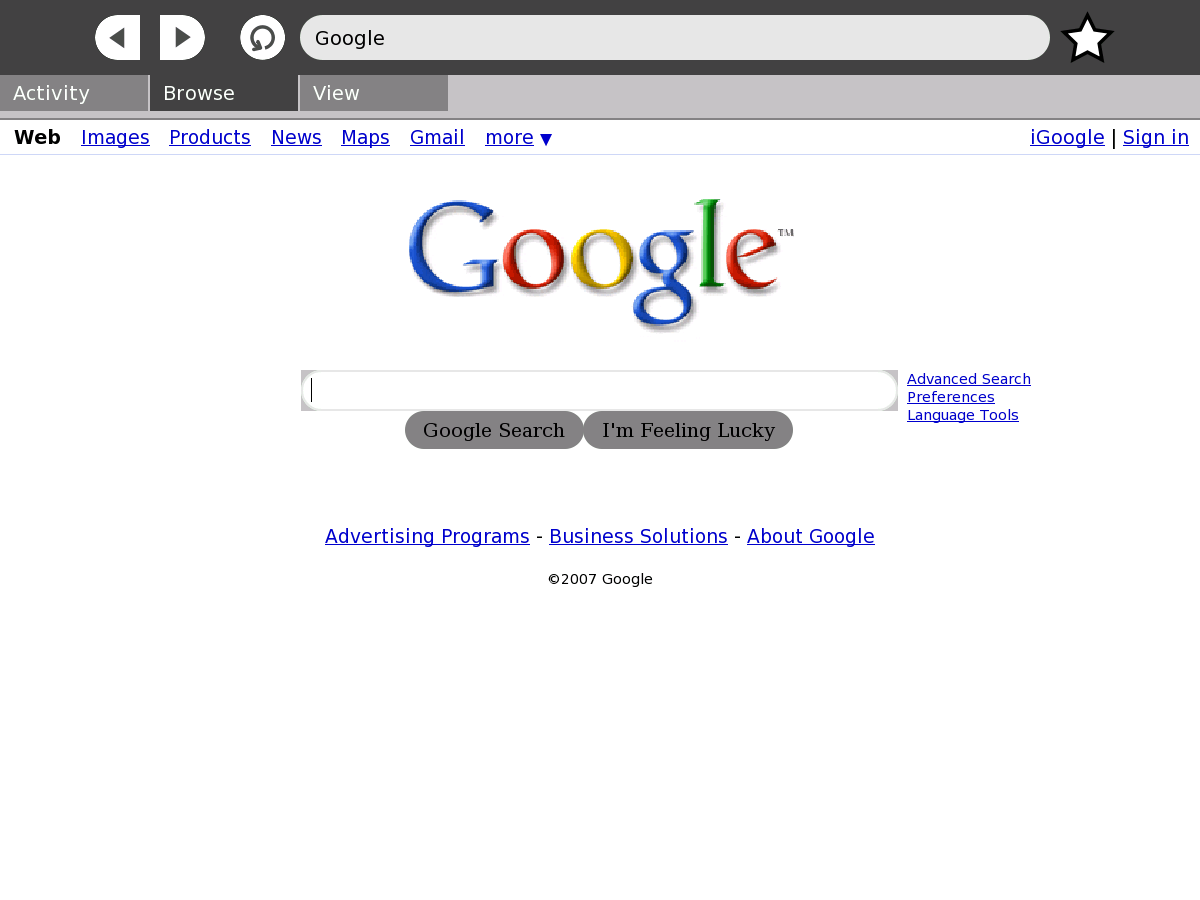Viewport: 1200px width, 900px height.
Task: Go back with the left arrow button
Action: 117,38
